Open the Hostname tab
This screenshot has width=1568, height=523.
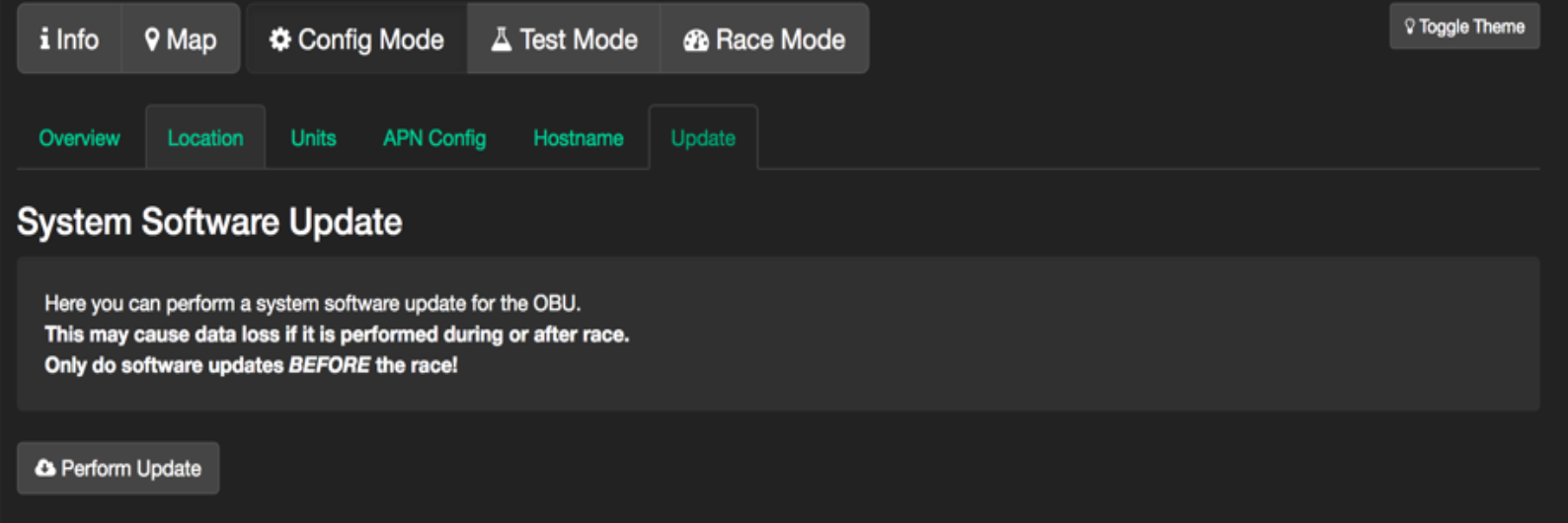(578, 138)
